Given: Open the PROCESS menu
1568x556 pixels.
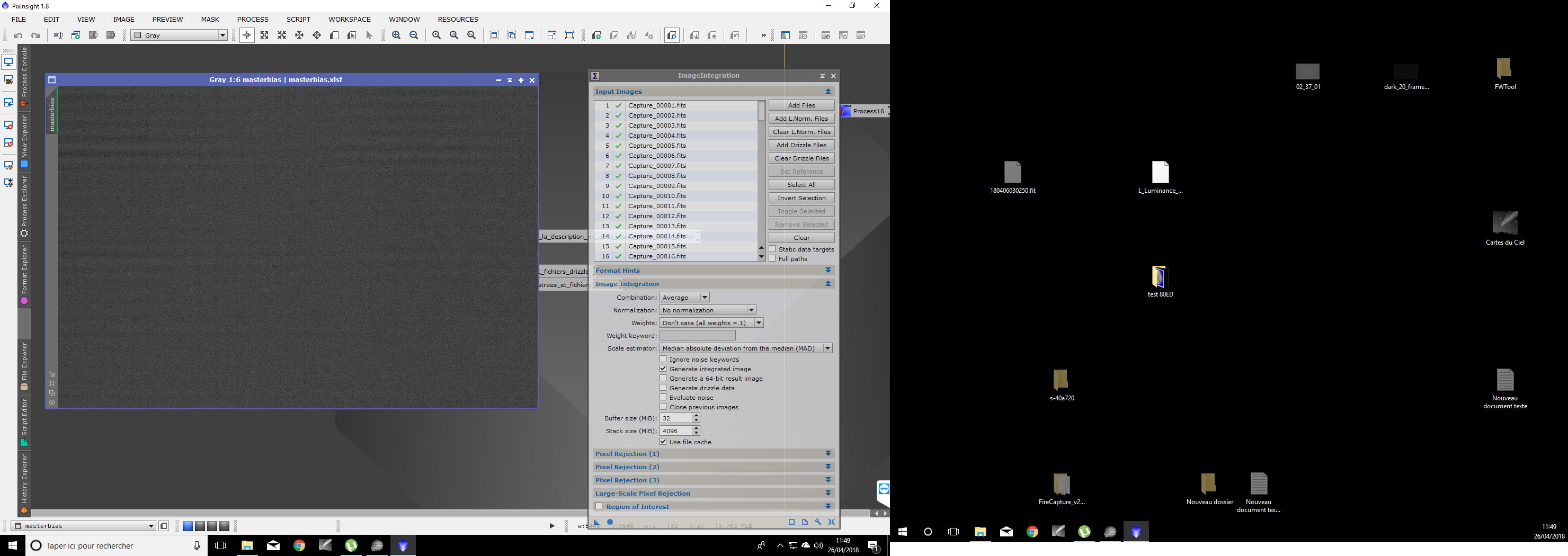Looking at the screenshot, I should pos(252,20).
